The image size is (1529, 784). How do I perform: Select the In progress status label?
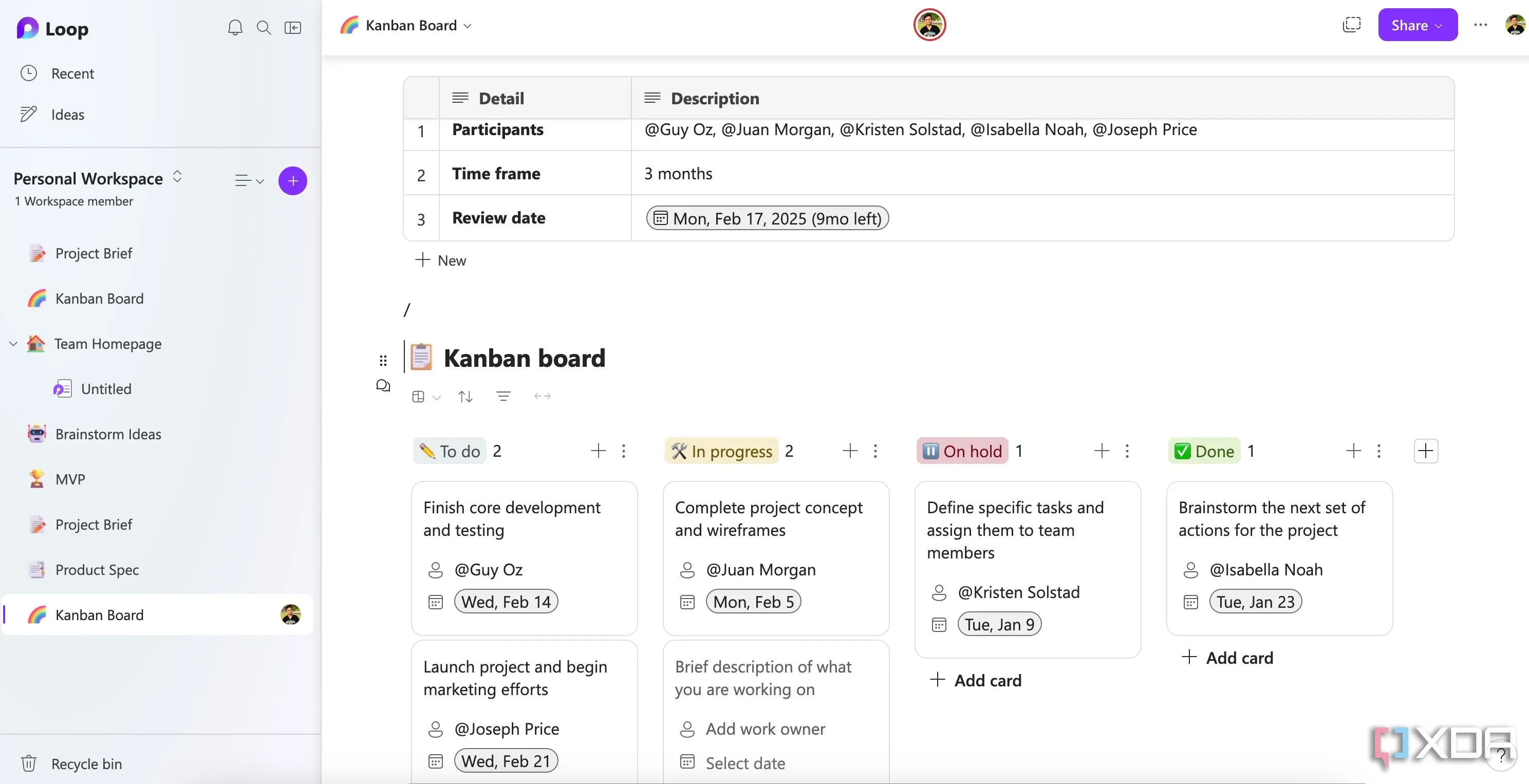(x=722, y=451)
